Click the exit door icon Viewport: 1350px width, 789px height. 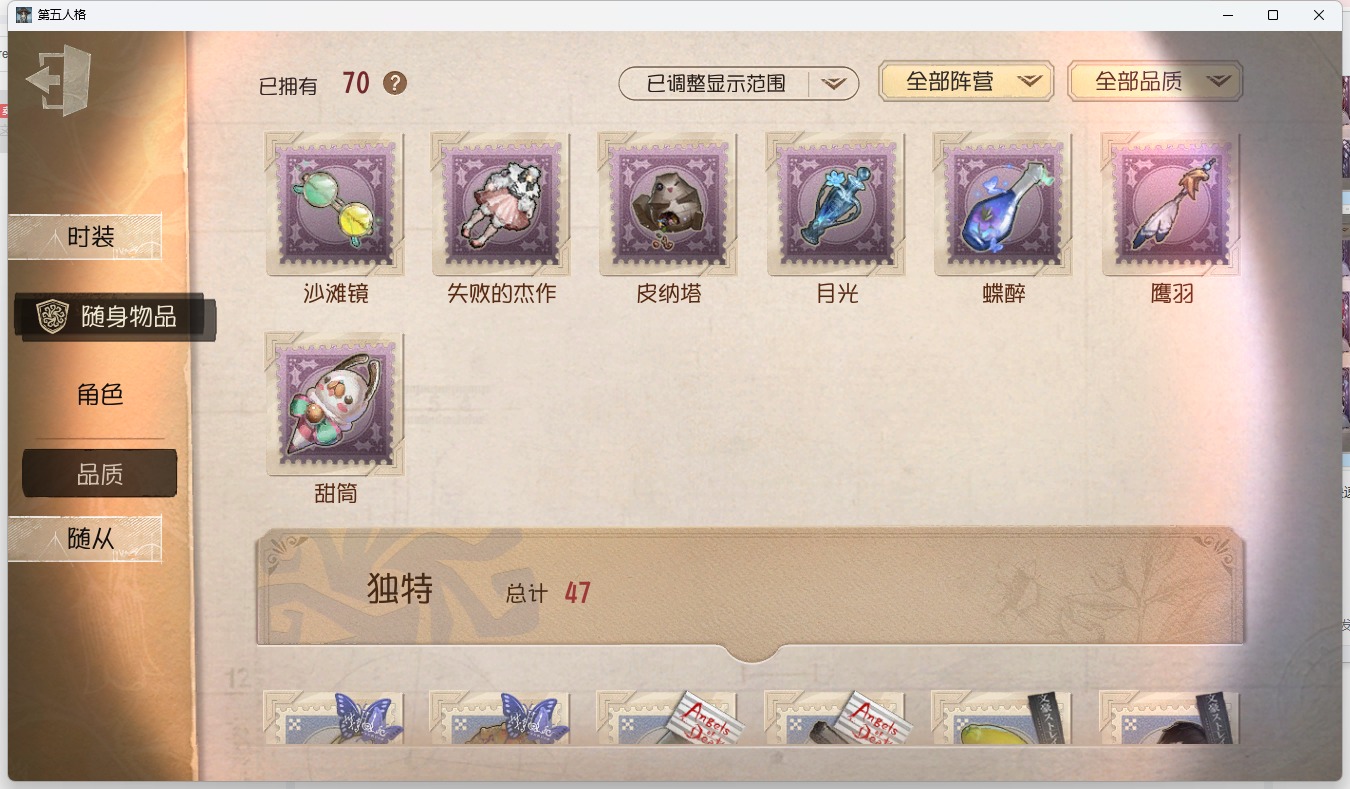59,80
